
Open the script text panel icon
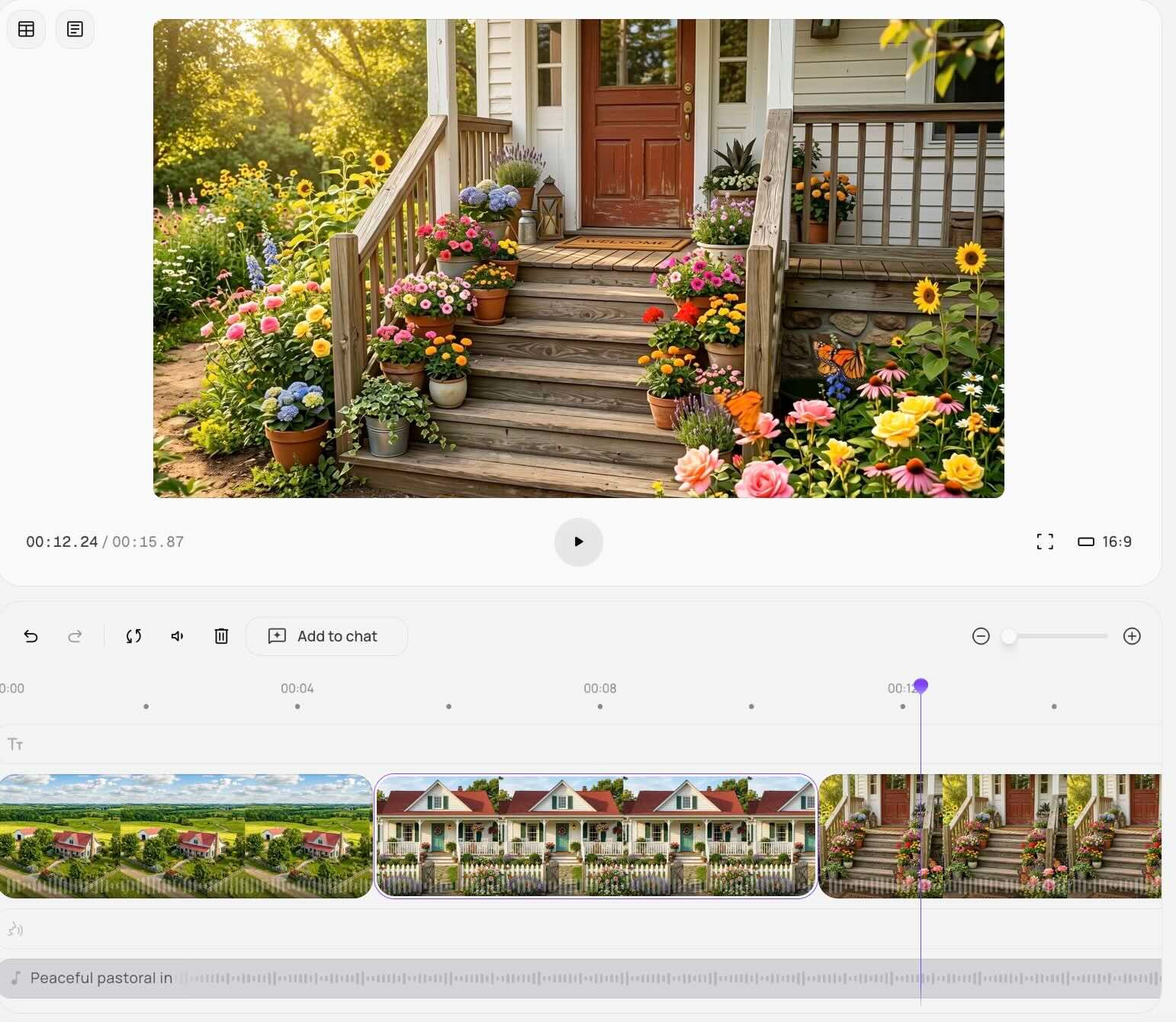click(75, 29)
